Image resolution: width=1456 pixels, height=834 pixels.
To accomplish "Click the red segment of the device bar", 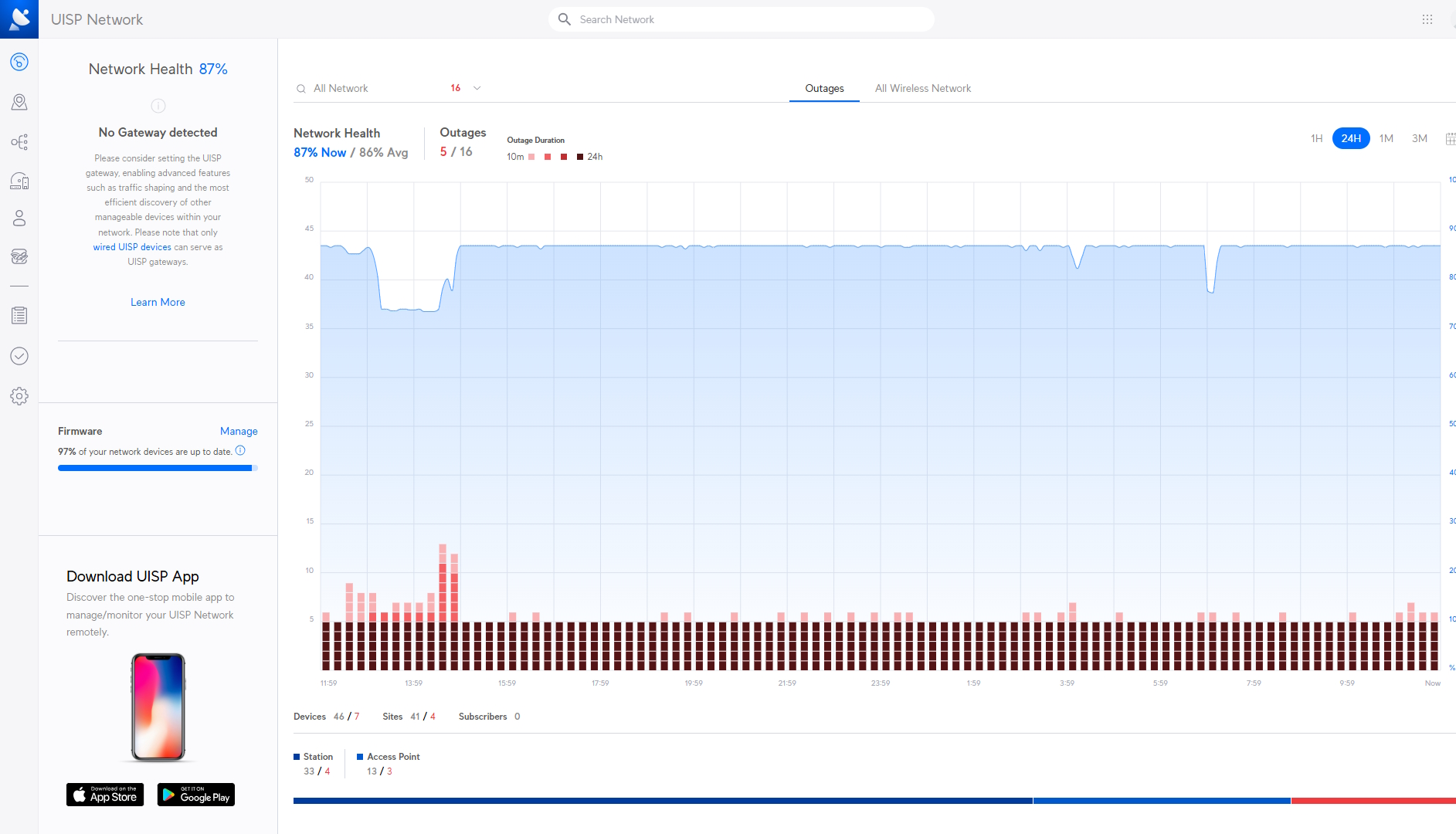I will 1373,801.
